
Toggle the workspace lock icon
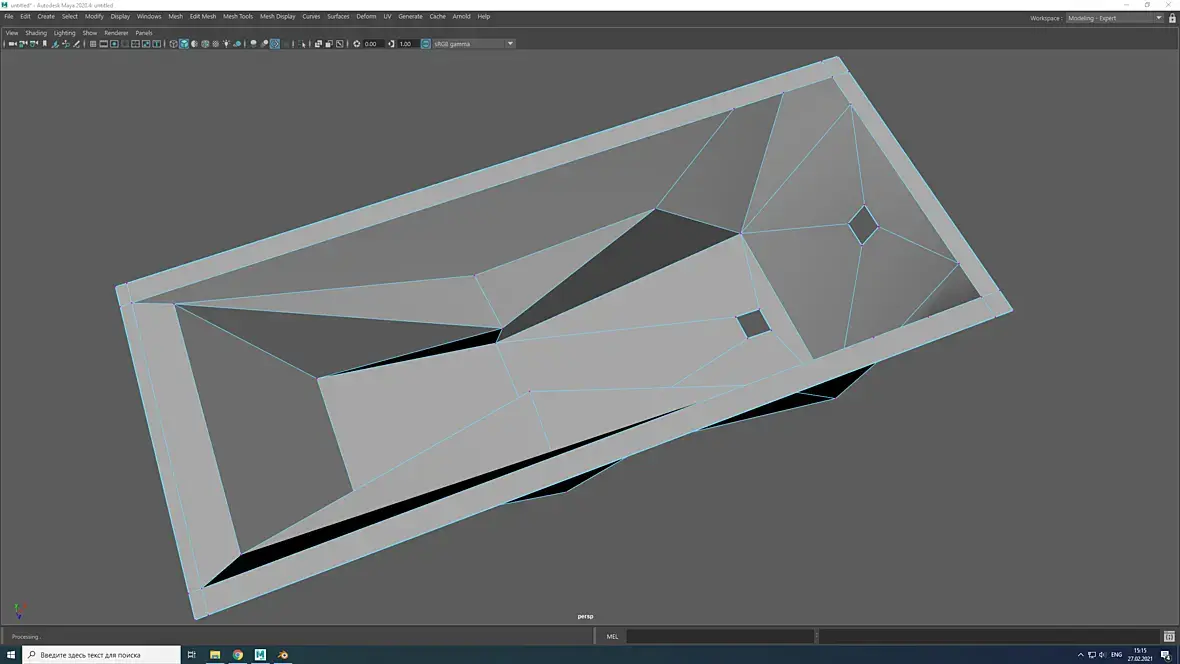(x=1172, y=18)
